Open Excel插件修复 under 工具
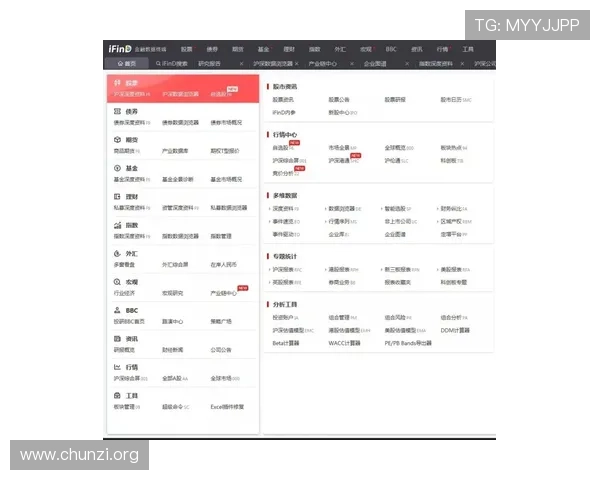Screen dimensions: 600x480 (x=228, y=407)
